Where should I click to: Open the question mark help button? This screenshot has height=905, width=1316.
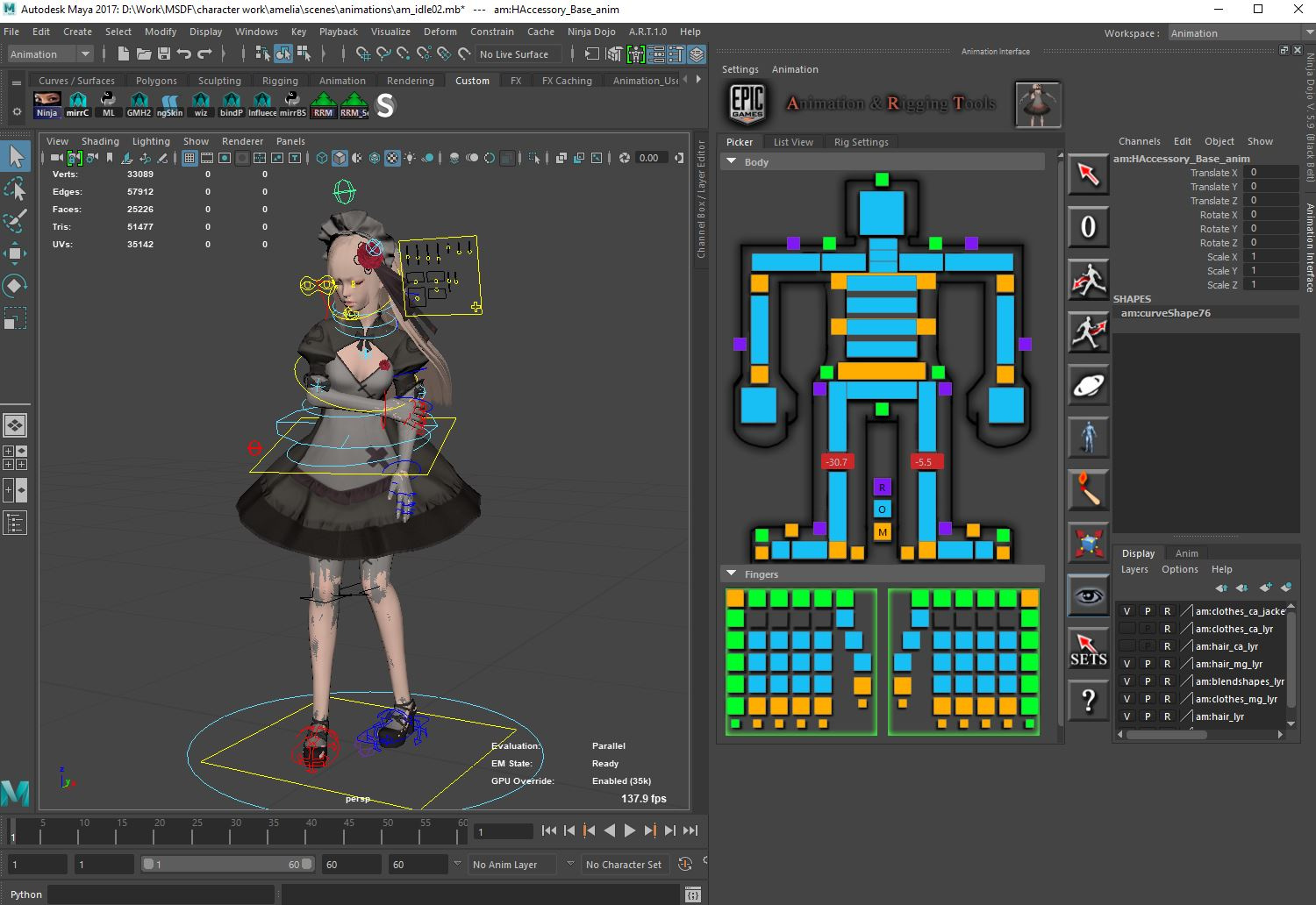coord(1088,701)
